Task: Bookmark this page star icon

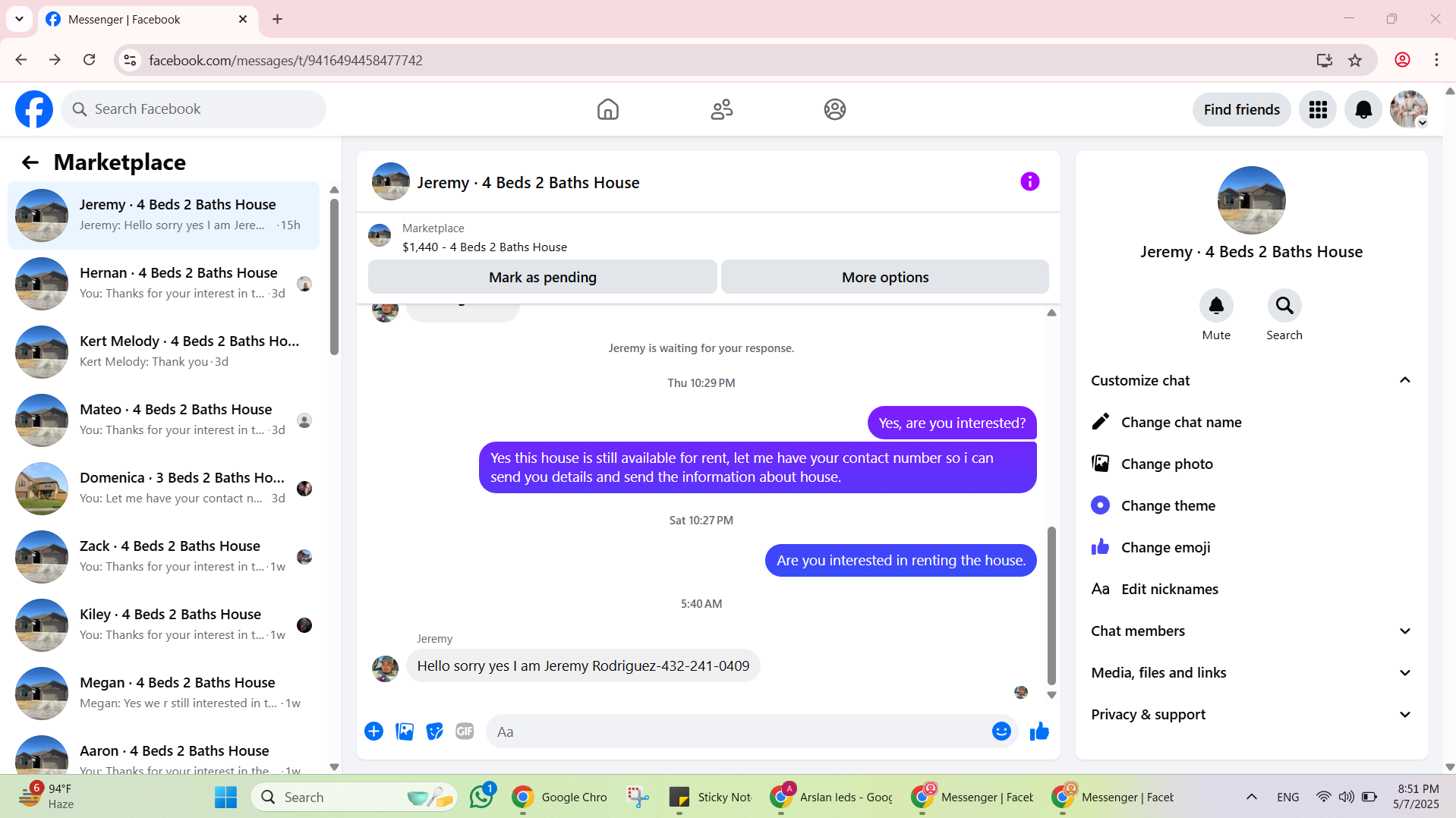Action: (1355, 60)
